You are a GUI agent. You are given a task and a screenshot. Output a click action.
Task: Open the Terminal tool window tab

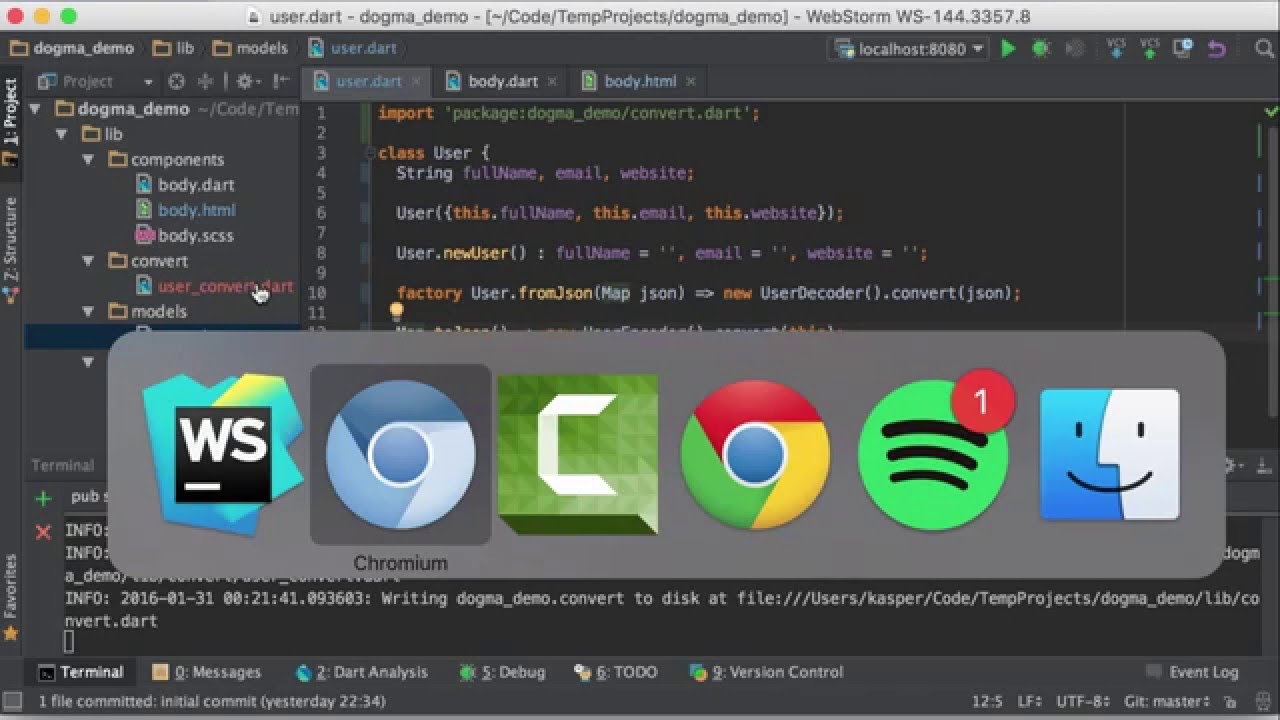(81, 672)
